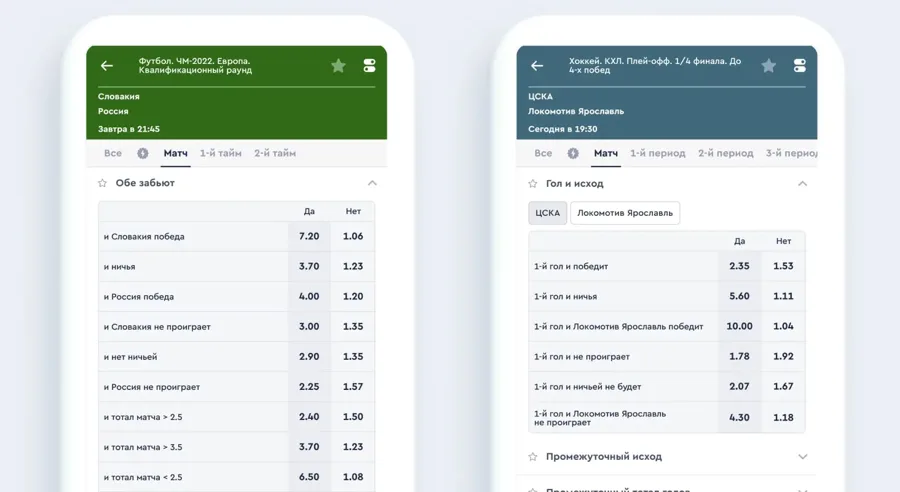Screen dimensions: 900x492
Task: Click the back arrow in hockey header
Action: point(537,66)
